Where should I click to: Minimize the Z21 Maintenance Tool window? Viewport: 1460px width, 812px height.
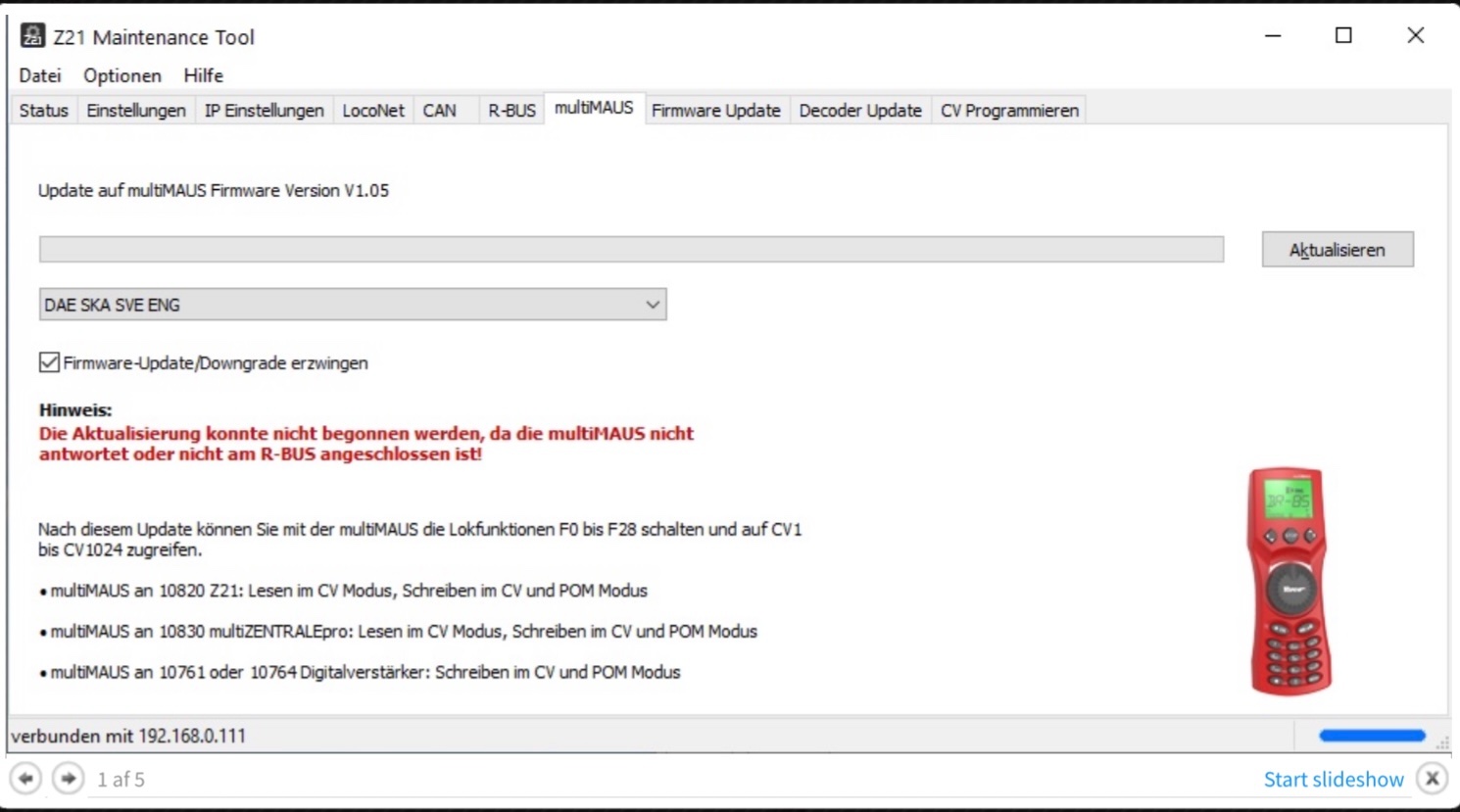(x=1273, y=35)
